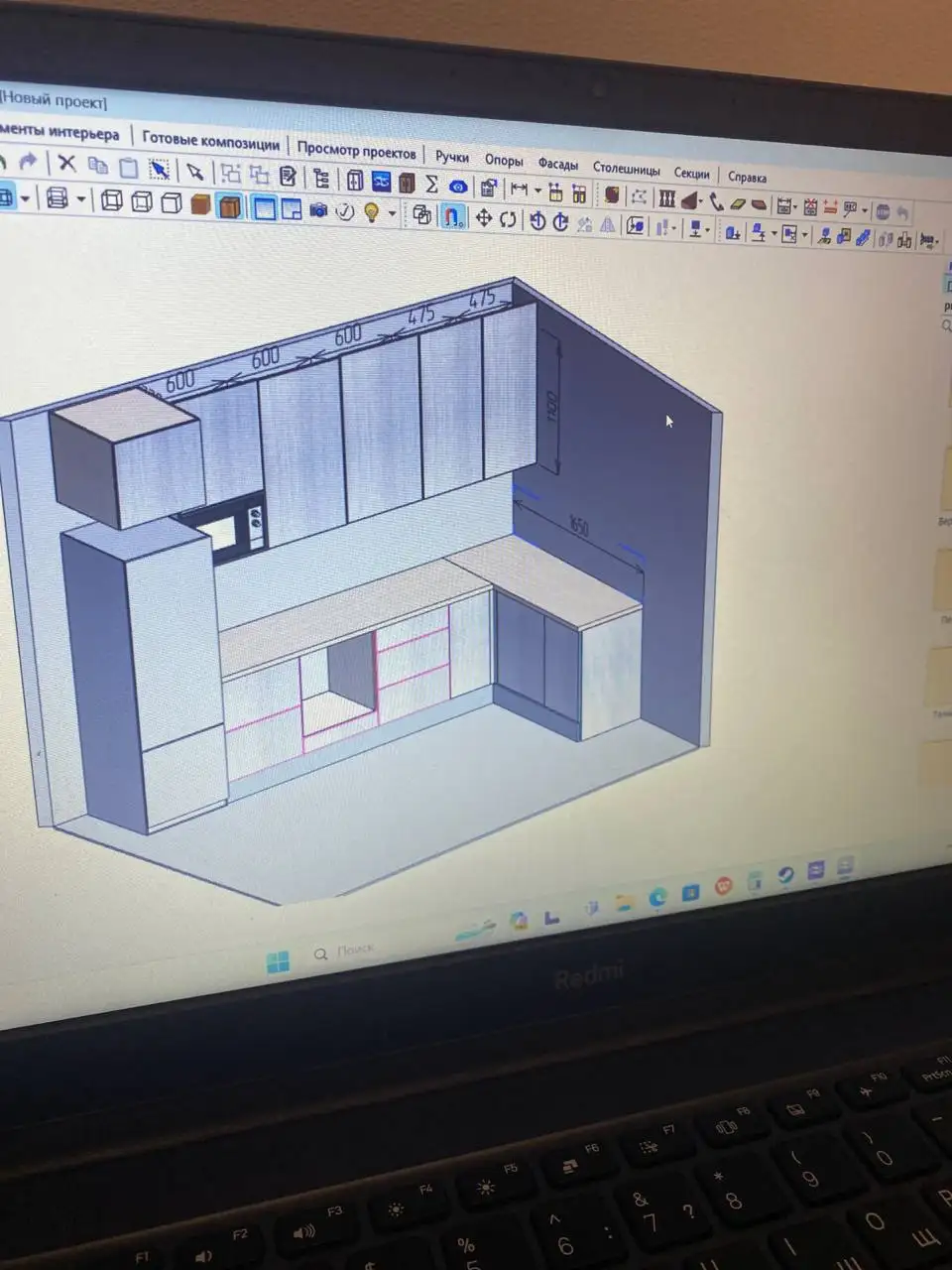Click the delete (X) icon in toolbar

[66, 164]
